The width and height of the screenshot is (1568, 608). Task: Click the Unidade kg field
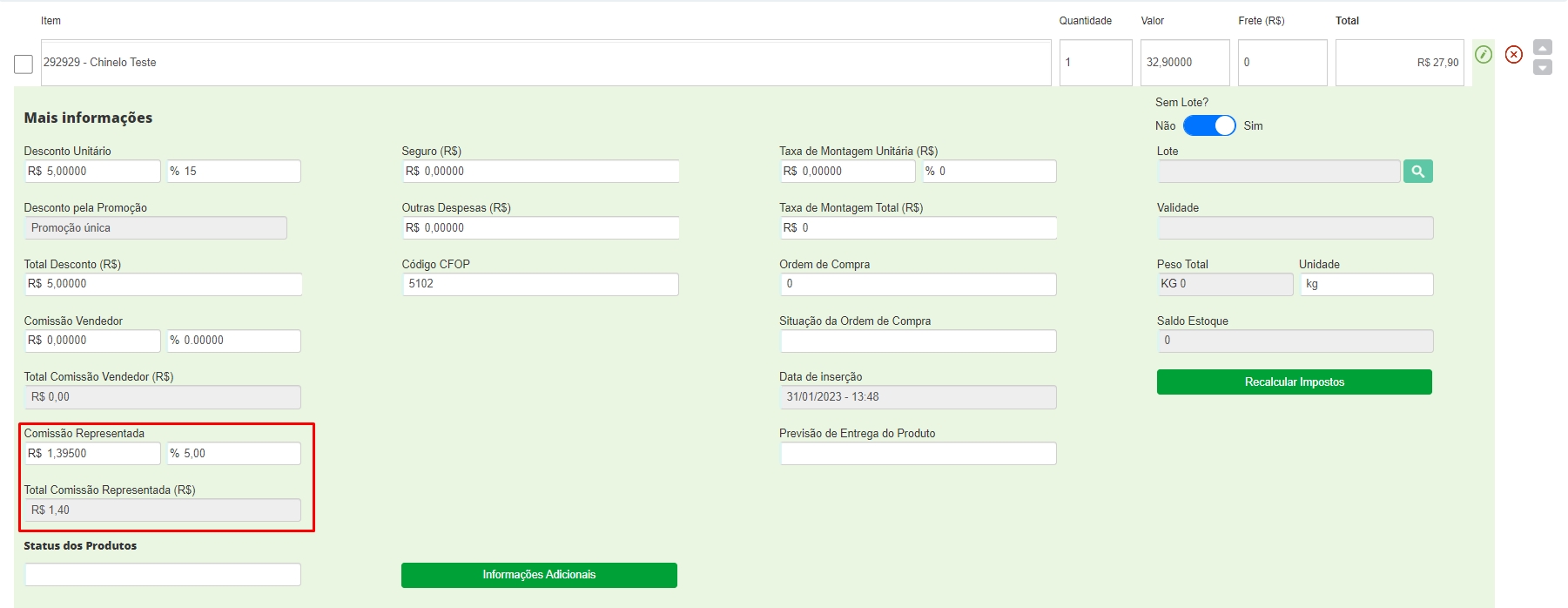[1366, 284]
